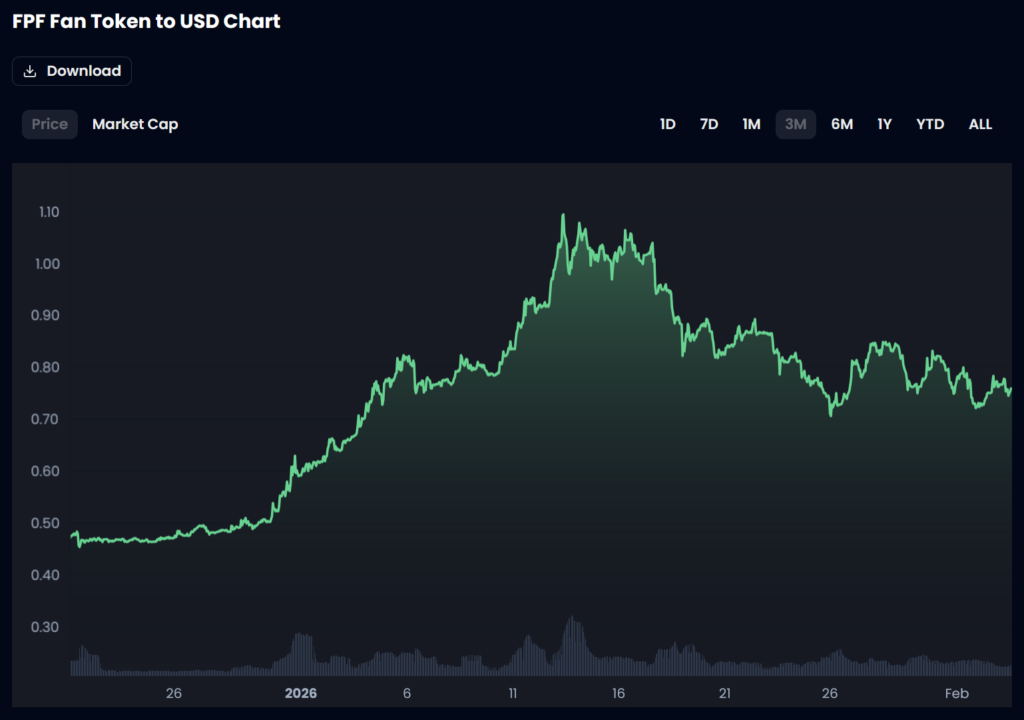Viewport: 1024px width, 720px height.
Task: Click the 2026 label on the date axis
Action: click(x=301, y=693)
